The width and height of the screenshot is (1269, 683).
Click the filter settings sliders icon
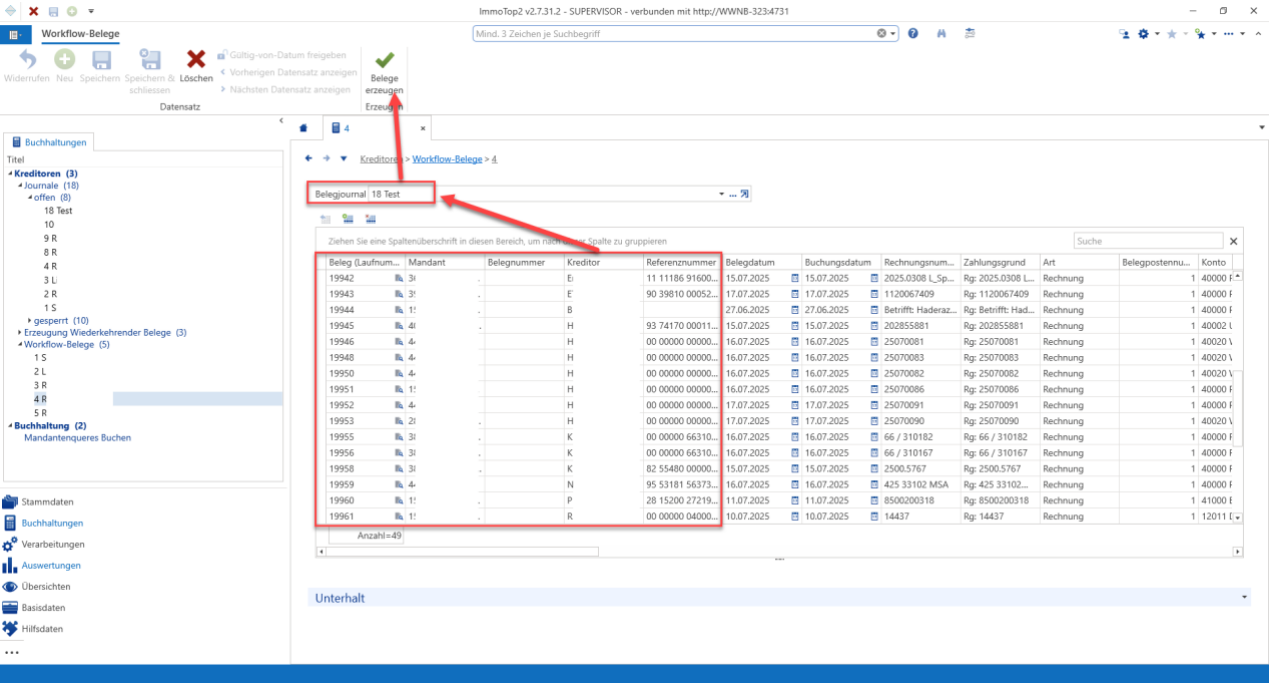pyautogui.click(x=970, y=33)
